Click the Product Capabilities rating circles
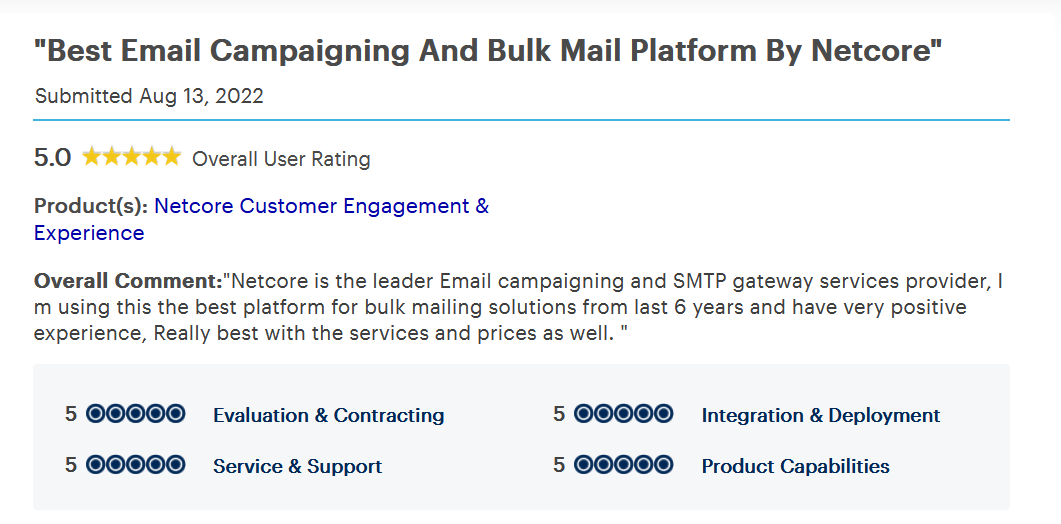The height and width of the screenshot is (524, 1061). [x=623, y=465]
